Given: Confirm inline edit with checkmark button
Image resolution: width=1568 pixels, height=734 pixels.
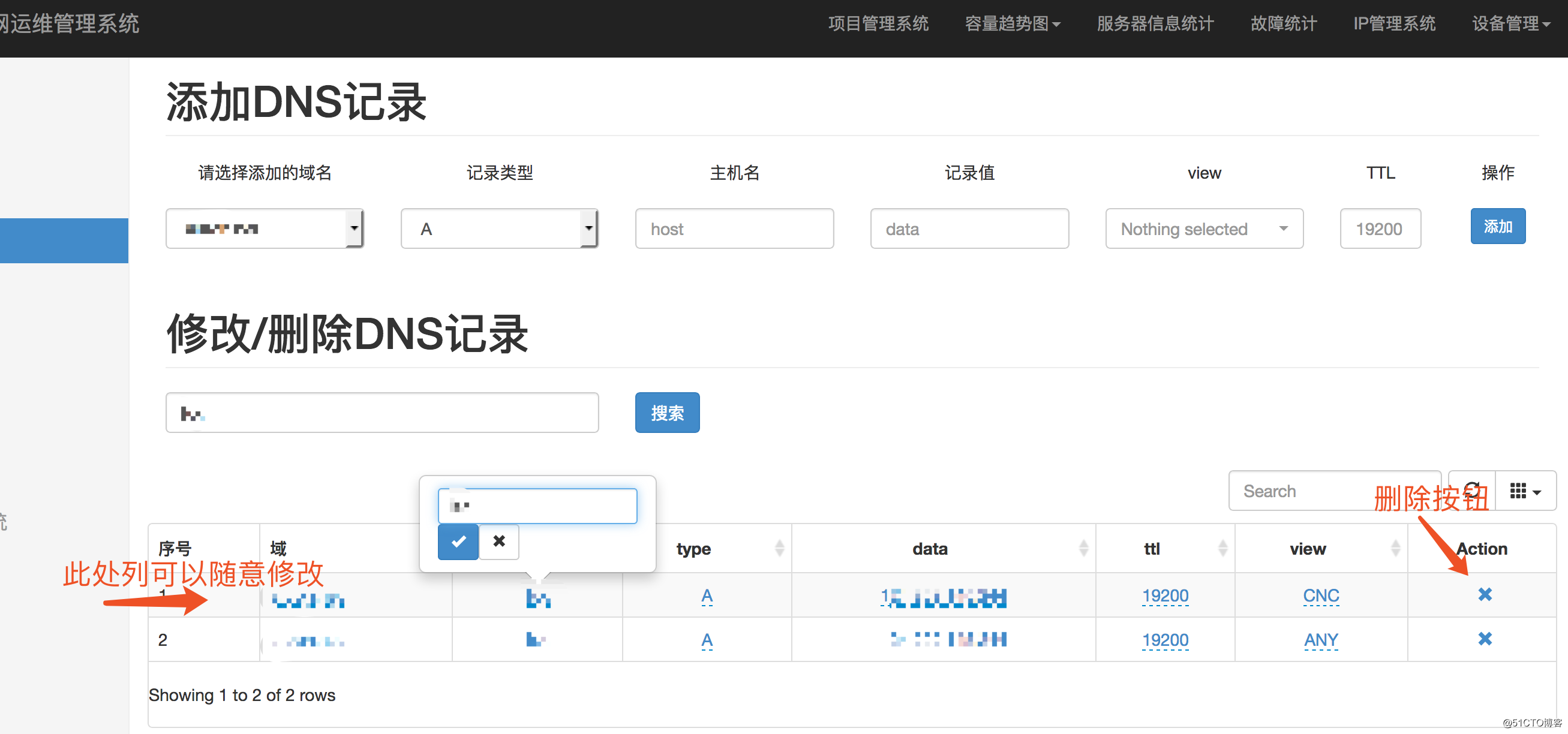Looking at the screenshot, I should 458,541.
